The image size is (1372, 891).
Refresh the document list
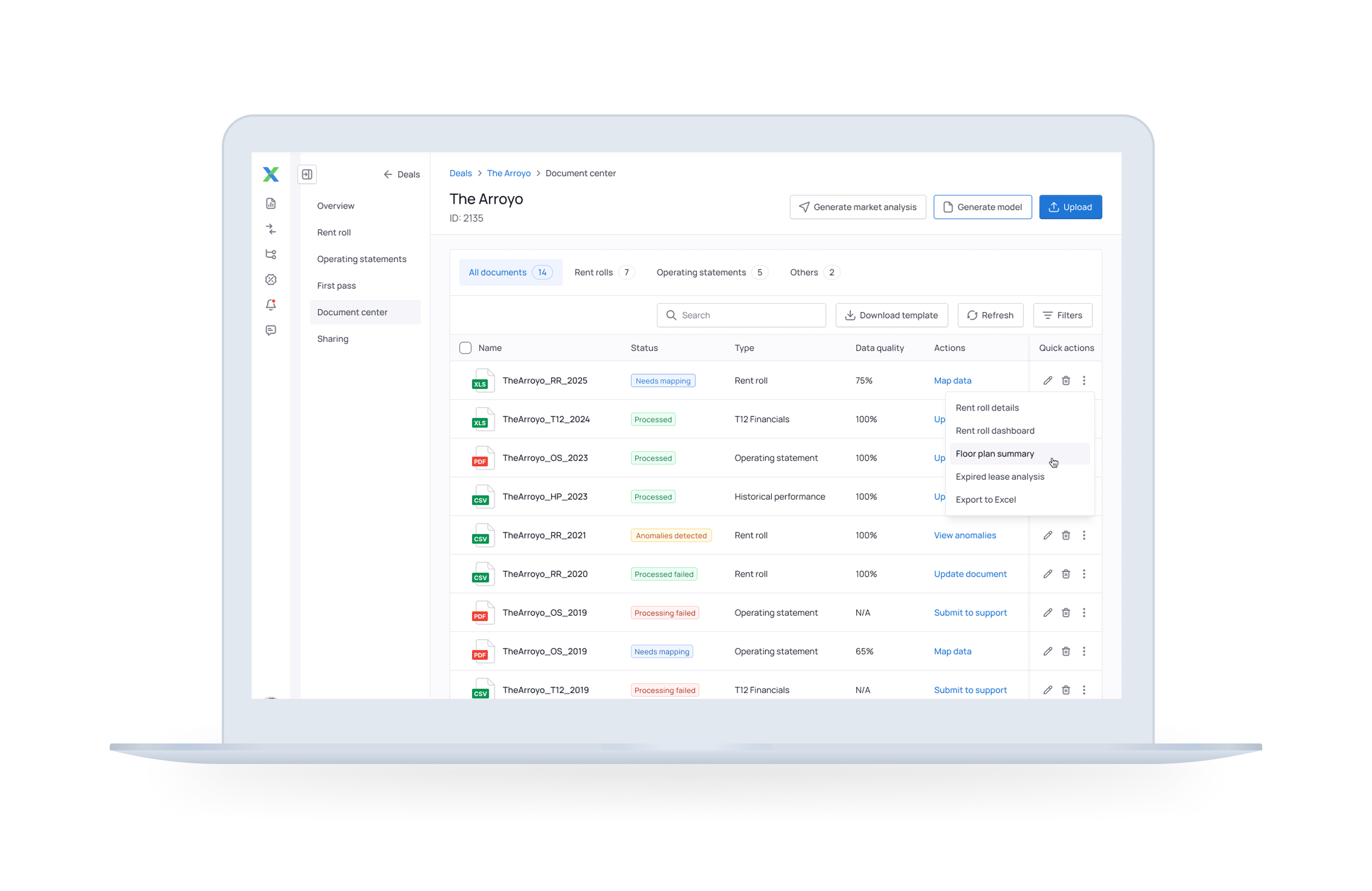(990, 316)
